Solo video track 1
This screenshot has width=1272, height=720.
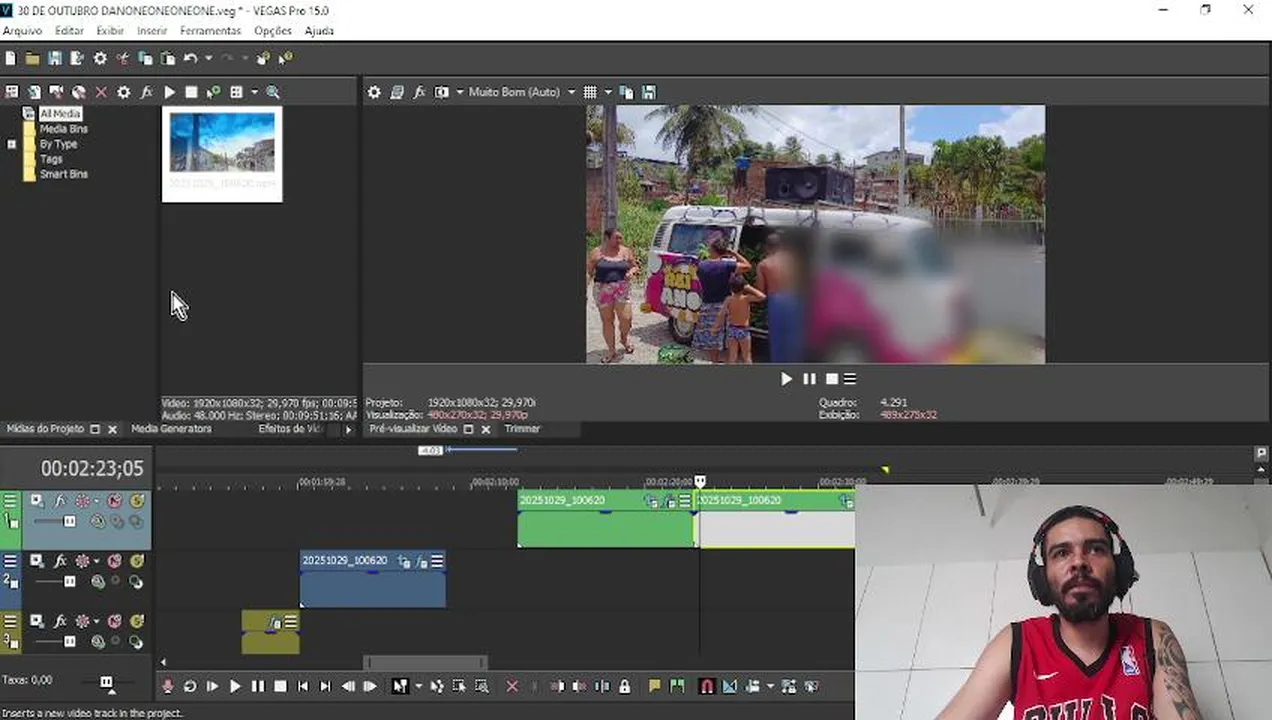[x=136, y=501]
